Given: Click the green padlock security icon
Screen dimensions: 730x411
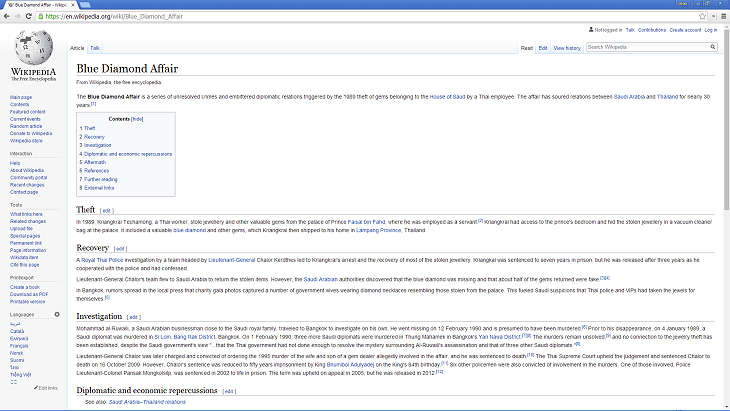Looking at the screenshot, I should pyautogui.click(x=41, y=16).
